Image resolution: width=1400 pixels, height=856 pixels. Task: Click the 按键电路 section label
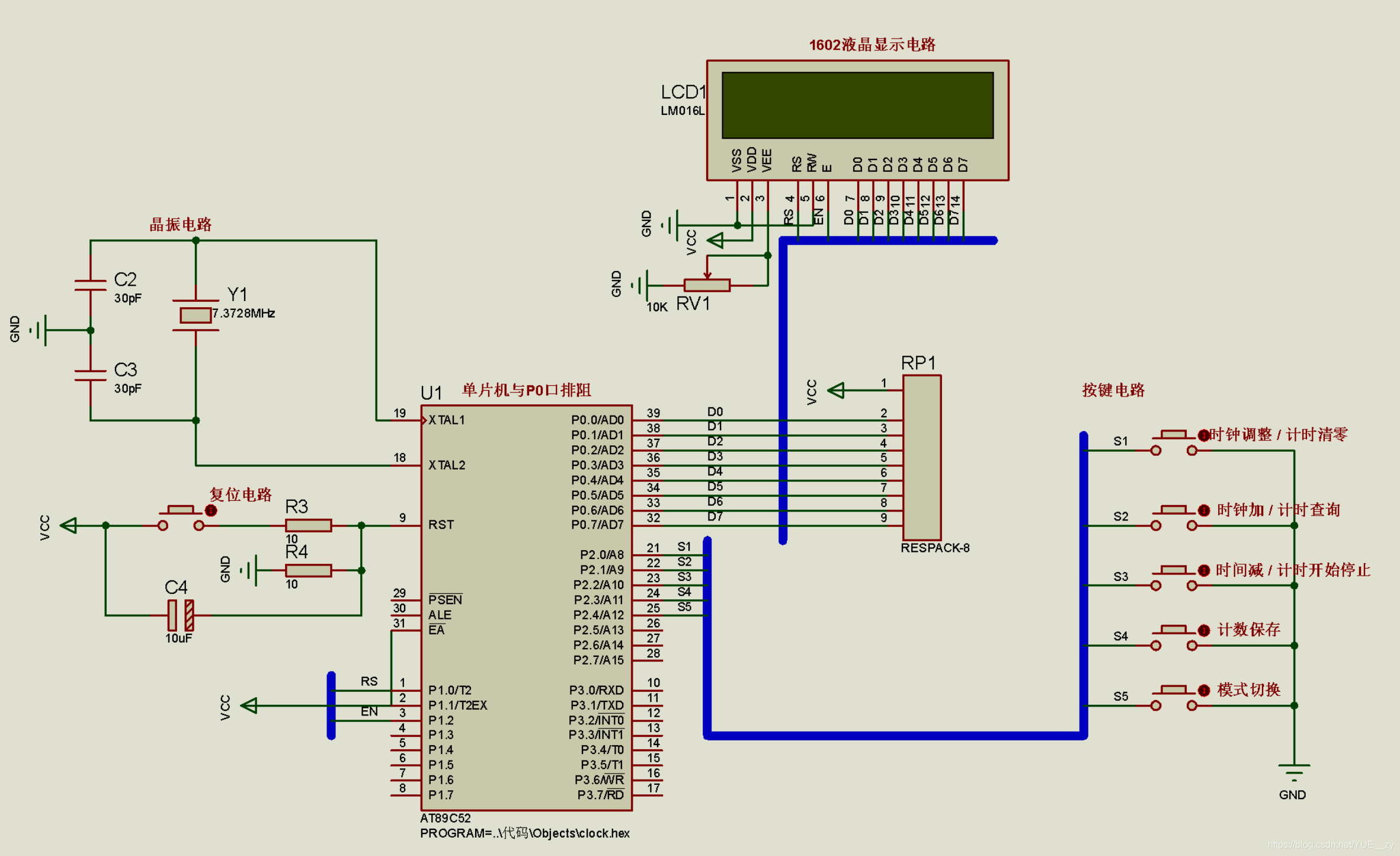click(x=1113, y=389)
